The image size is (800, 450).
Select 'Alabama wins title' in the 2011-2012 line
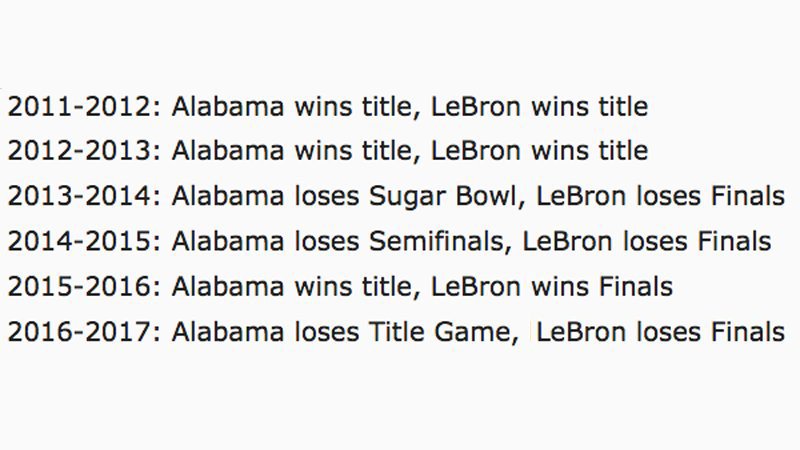pyautogui.click(x=292, y=107)
